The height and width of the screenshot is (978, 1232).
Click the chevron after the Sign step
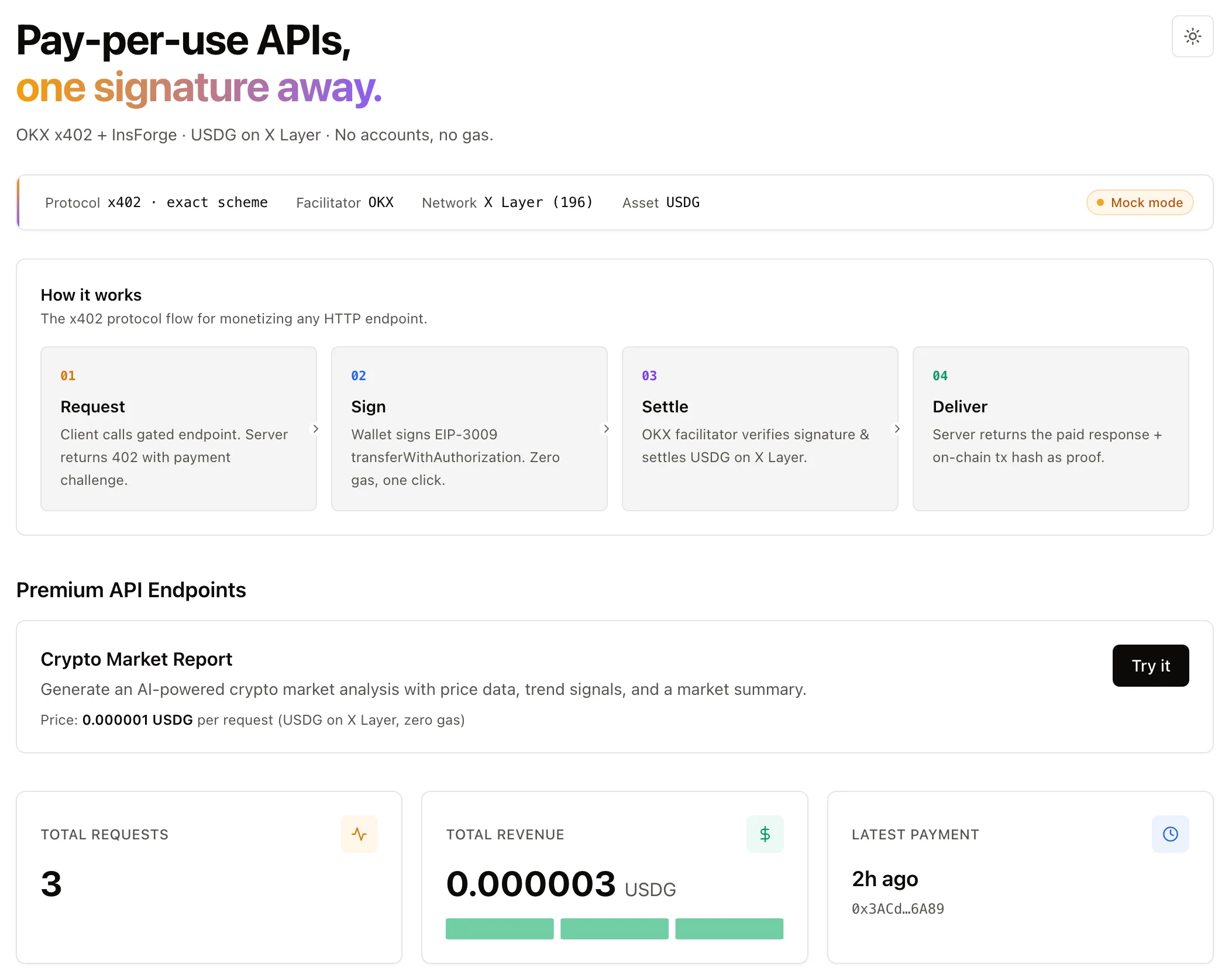(x=606, y=429)
